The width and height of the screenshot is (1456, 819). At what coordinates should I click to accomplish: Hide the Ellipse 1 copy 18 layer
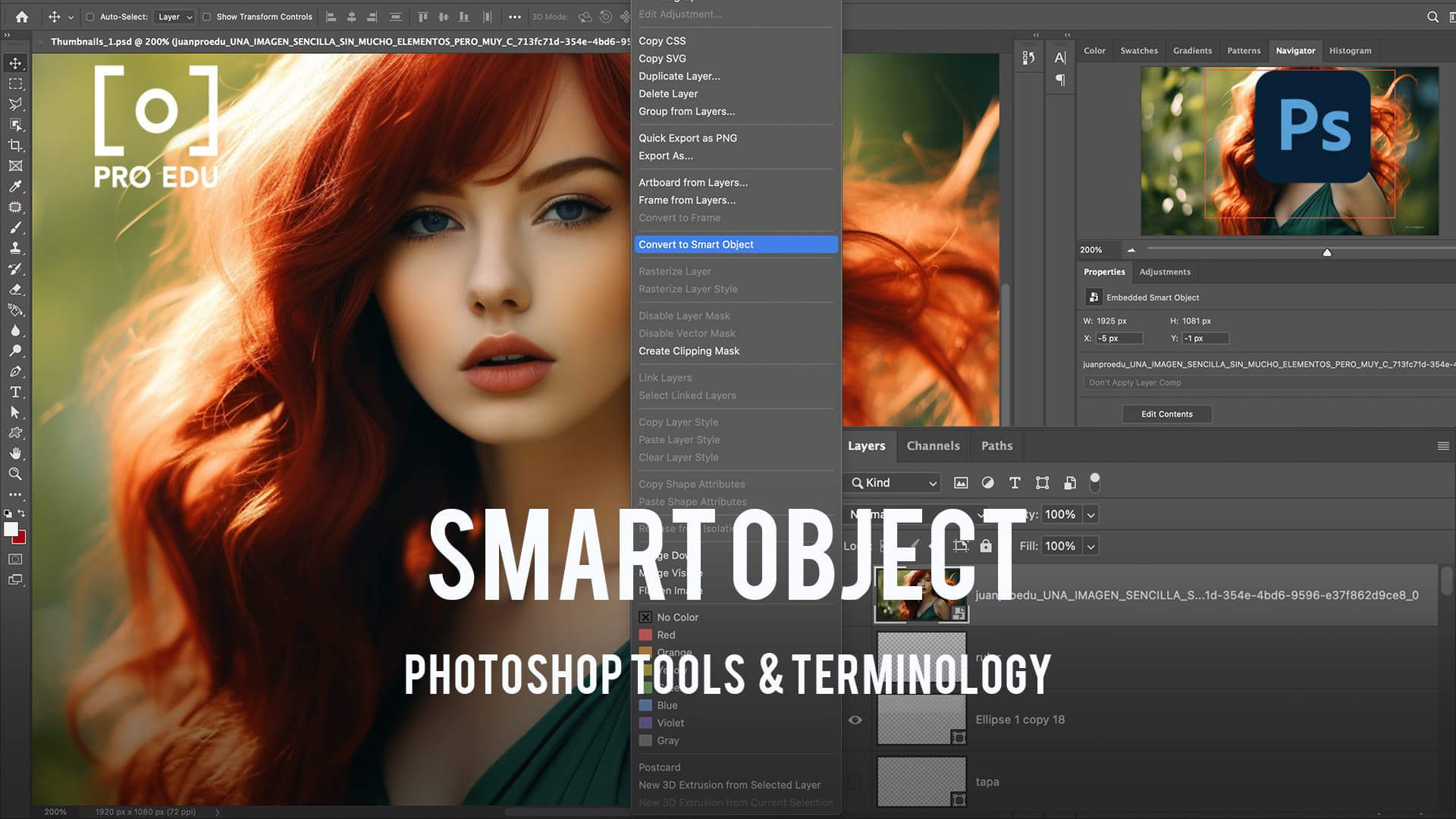pos(855,719)
